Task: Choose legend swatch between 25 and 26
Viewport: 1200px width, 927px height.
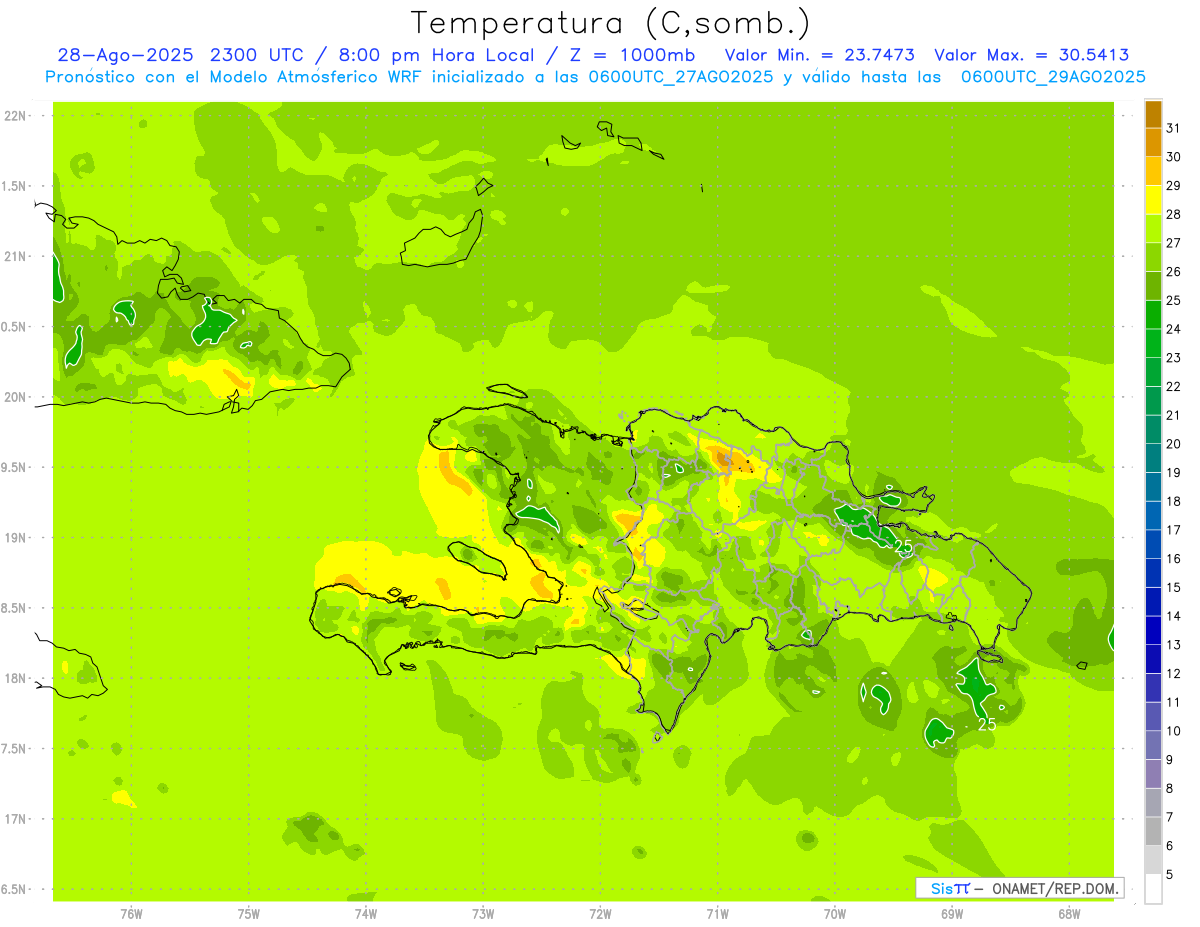Action: click(1153, 286)
